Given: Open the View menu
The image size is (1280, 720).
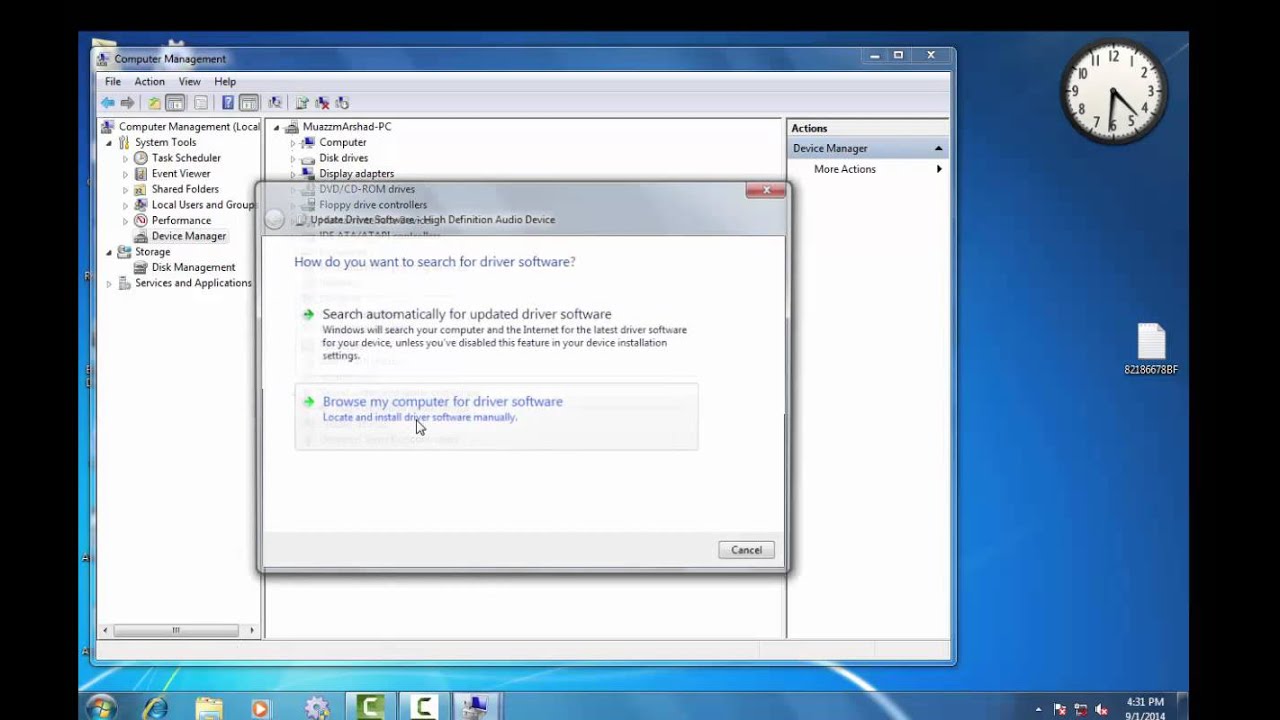Looking at the screenshot, I should pos(190,82).
